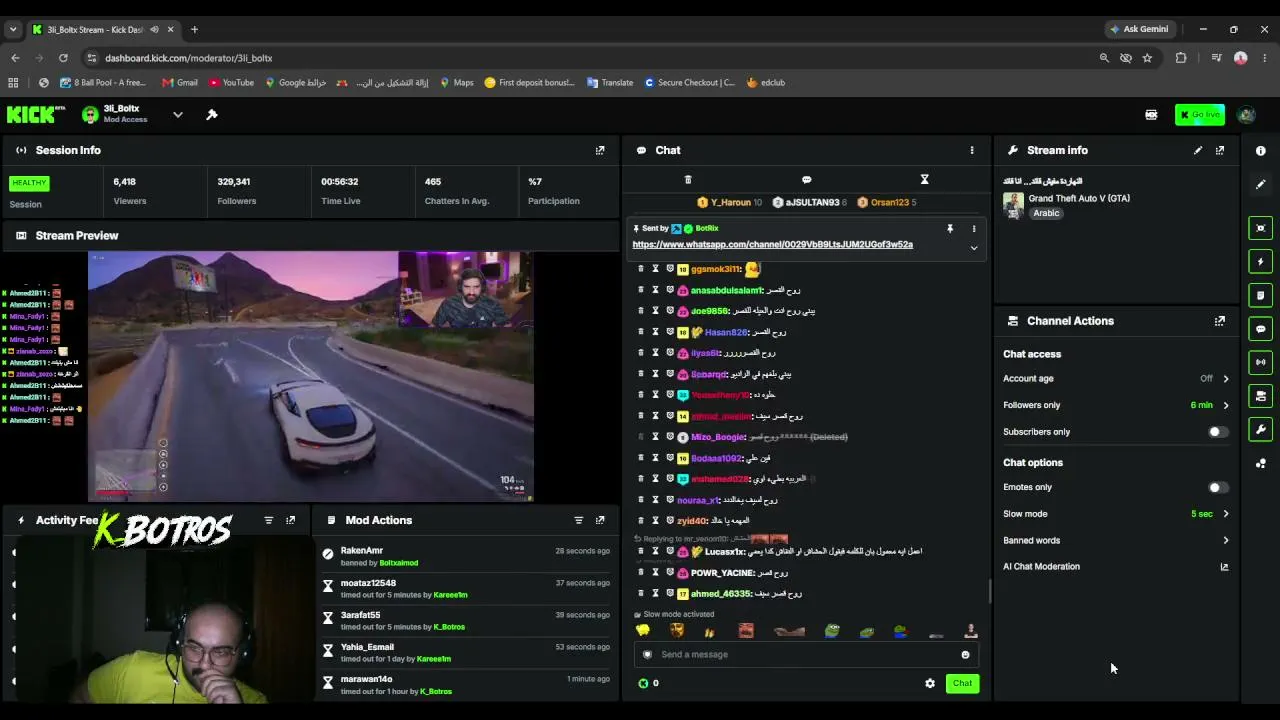Open the YouTube bookmark

231,83
